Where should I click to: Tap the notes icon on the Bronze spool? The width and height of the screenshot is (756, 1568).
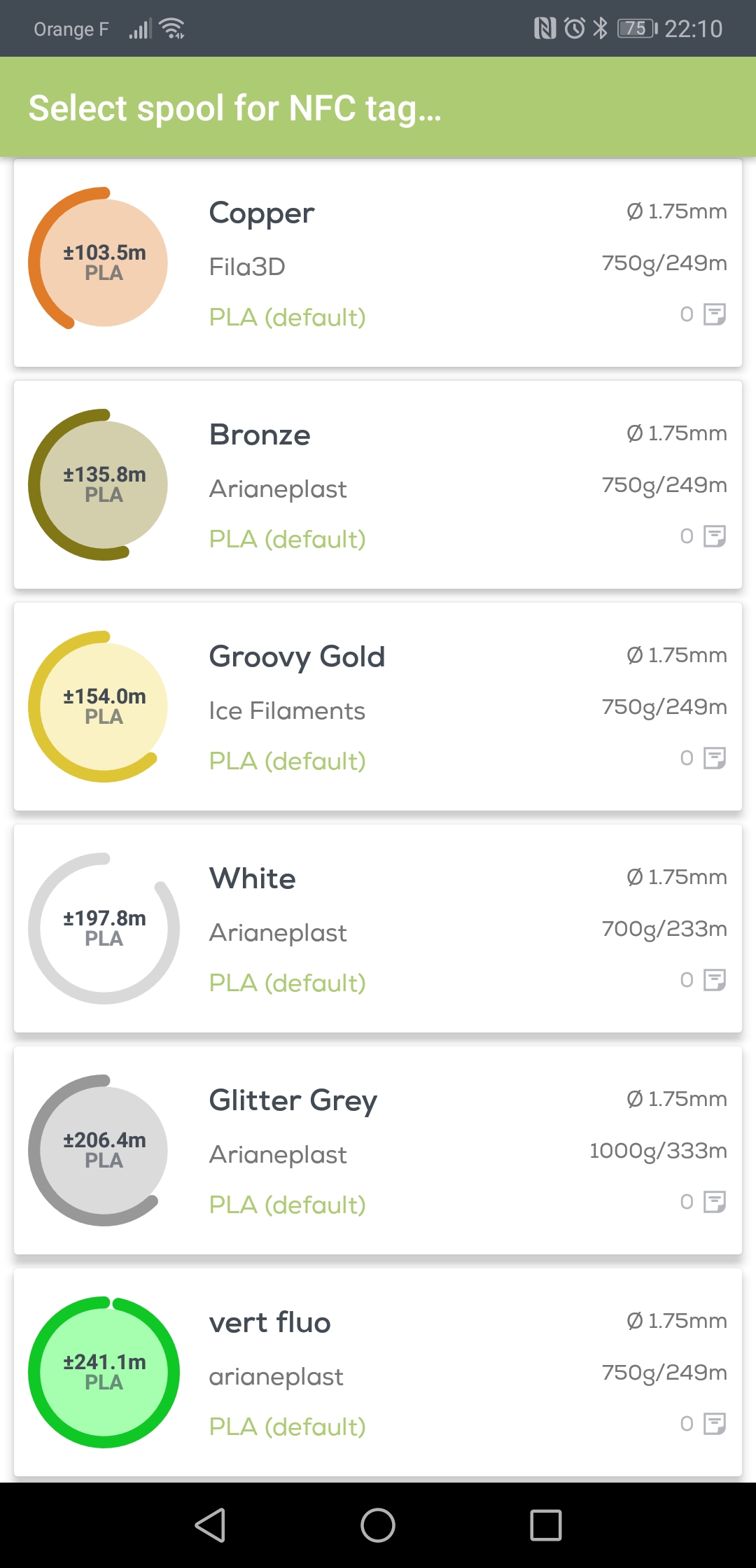714,536
